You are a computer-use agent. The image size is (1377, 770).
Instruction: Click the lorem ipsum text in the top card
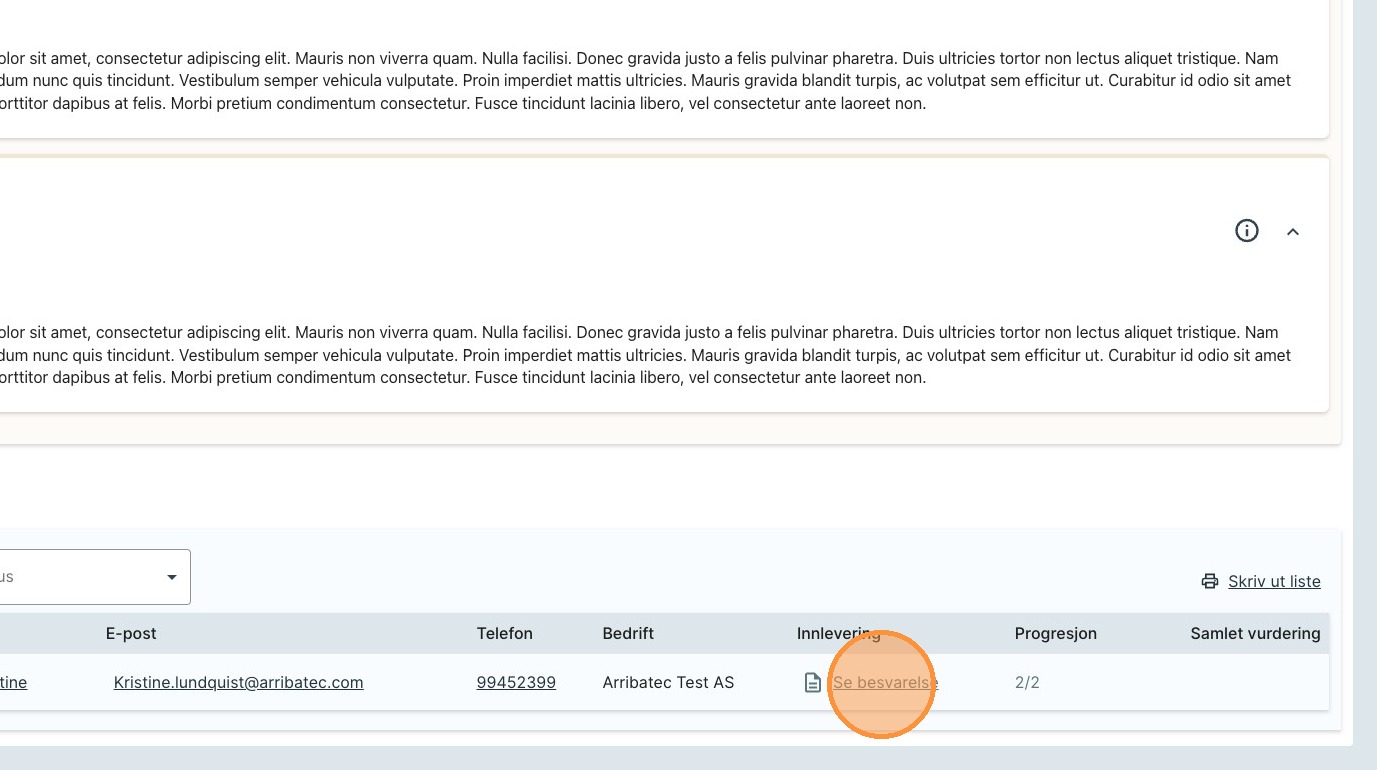pos(640,81)
